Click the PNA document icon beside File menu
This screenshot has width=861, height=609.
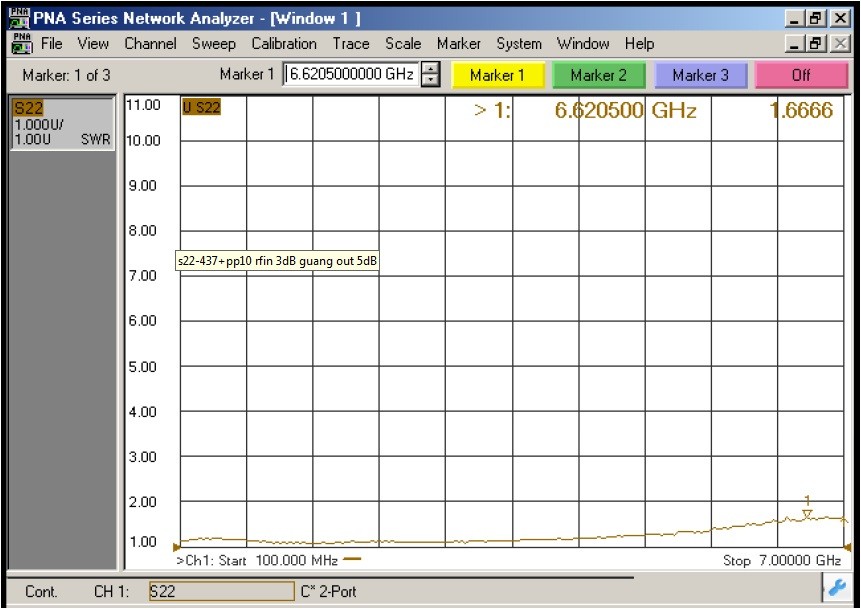(x=22, y=43)
